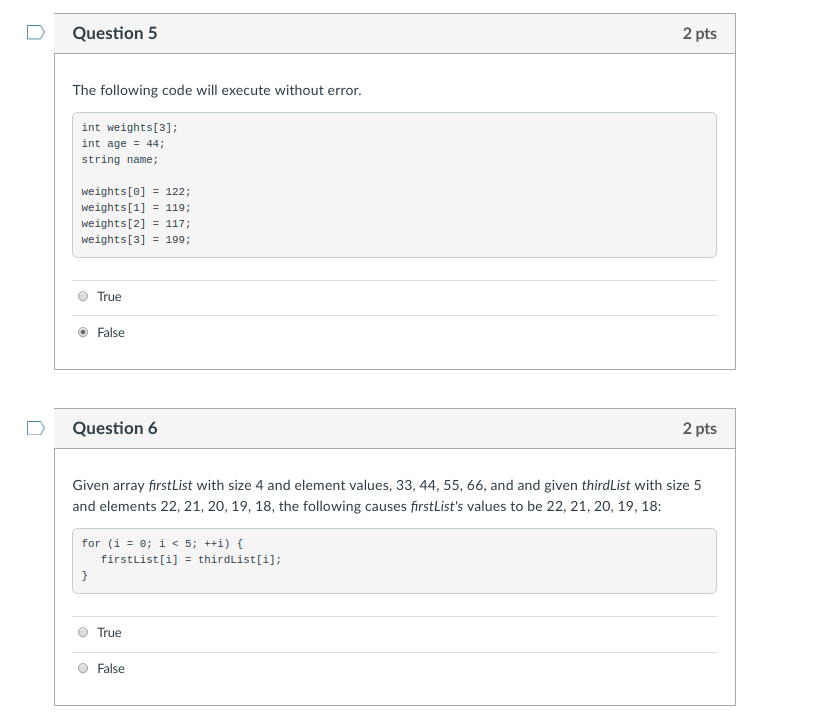The height and width of the screenshot is (713, 828).
Task: Click the Question 5 header
Action: 115,33
